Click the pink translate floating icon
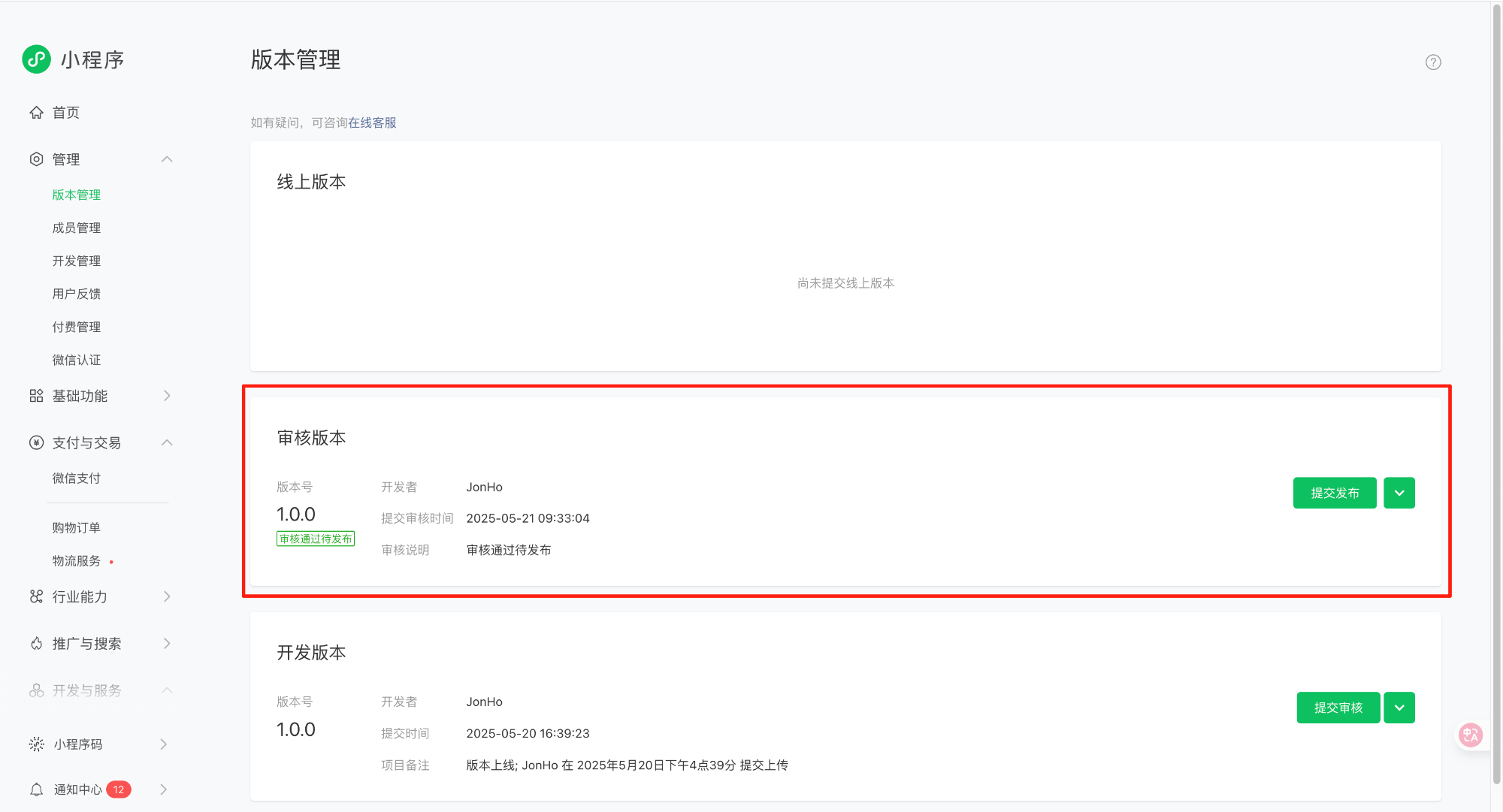The width and height of the screenshot is (1503, 812). [1471, 735]
